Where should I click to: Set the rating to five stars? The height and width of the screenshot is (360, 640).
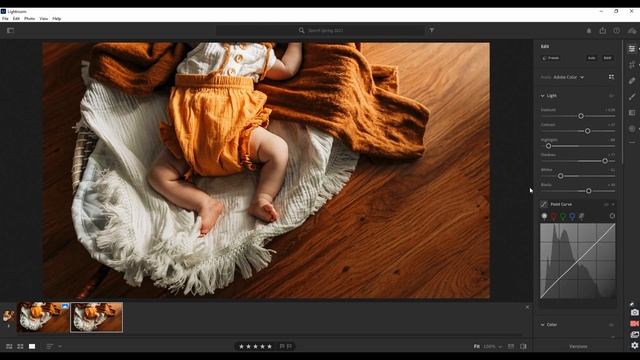click(x=269, y=347)
